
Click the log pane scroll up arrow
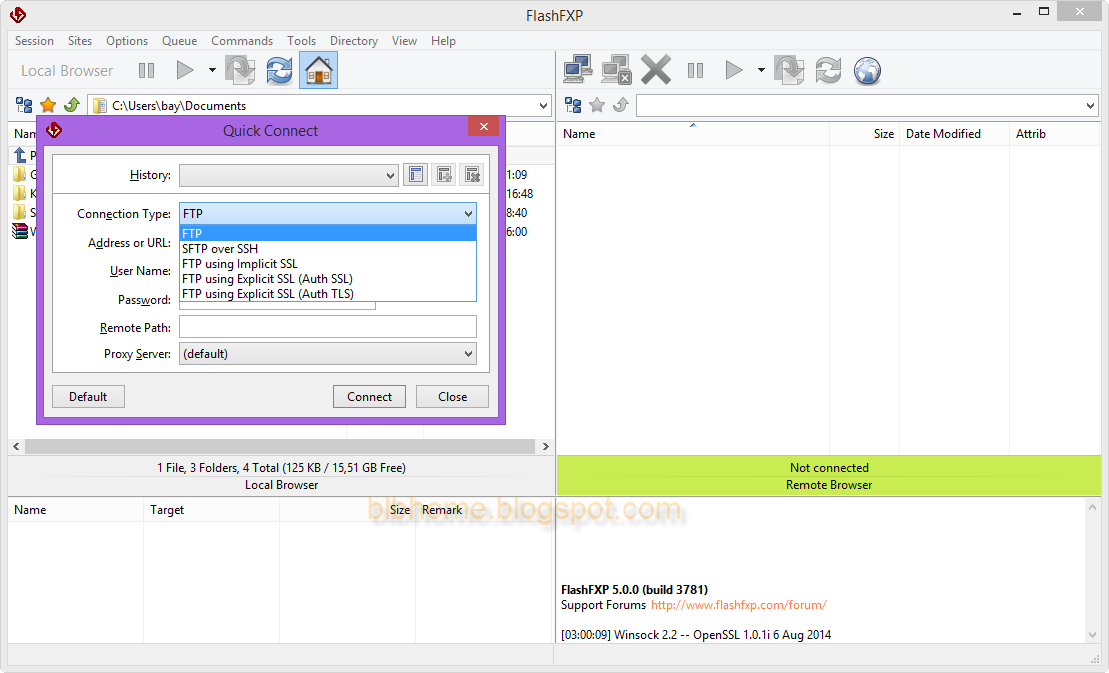(1093, 507)
